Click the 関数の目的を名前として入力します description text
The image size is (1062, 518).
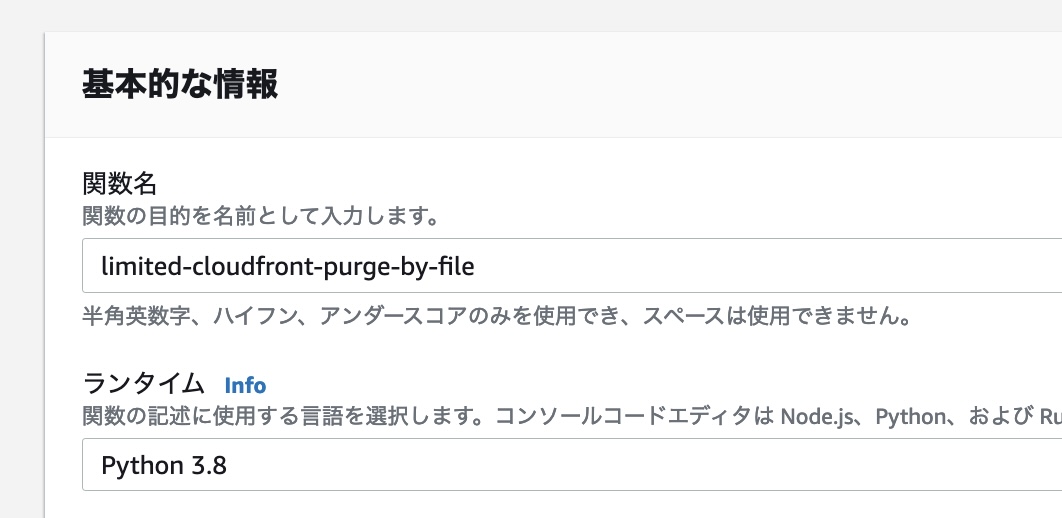pyautogui.click(x=262, y=216)
